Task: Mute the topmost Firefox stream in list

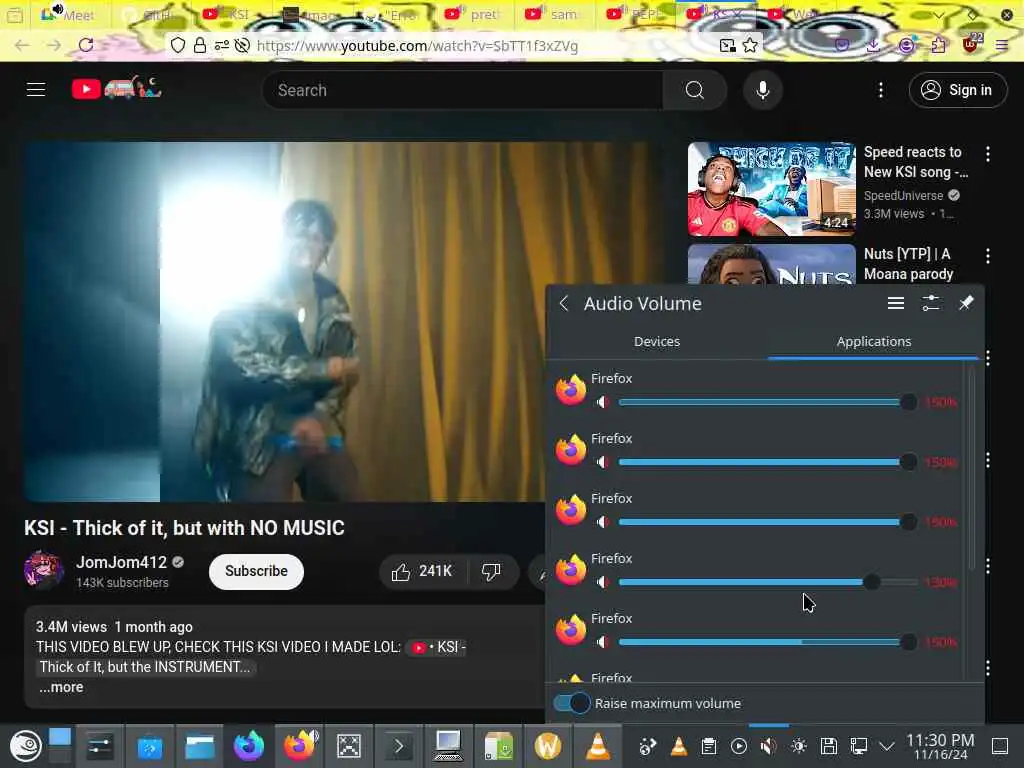Action: [603, 402]
